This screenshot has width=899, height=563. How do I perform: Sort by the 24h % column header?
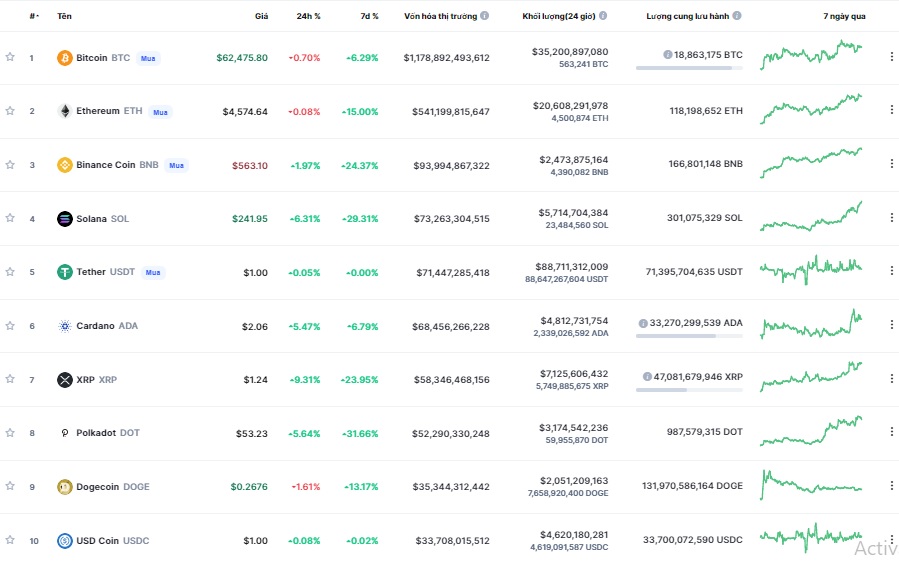(307, 17)
